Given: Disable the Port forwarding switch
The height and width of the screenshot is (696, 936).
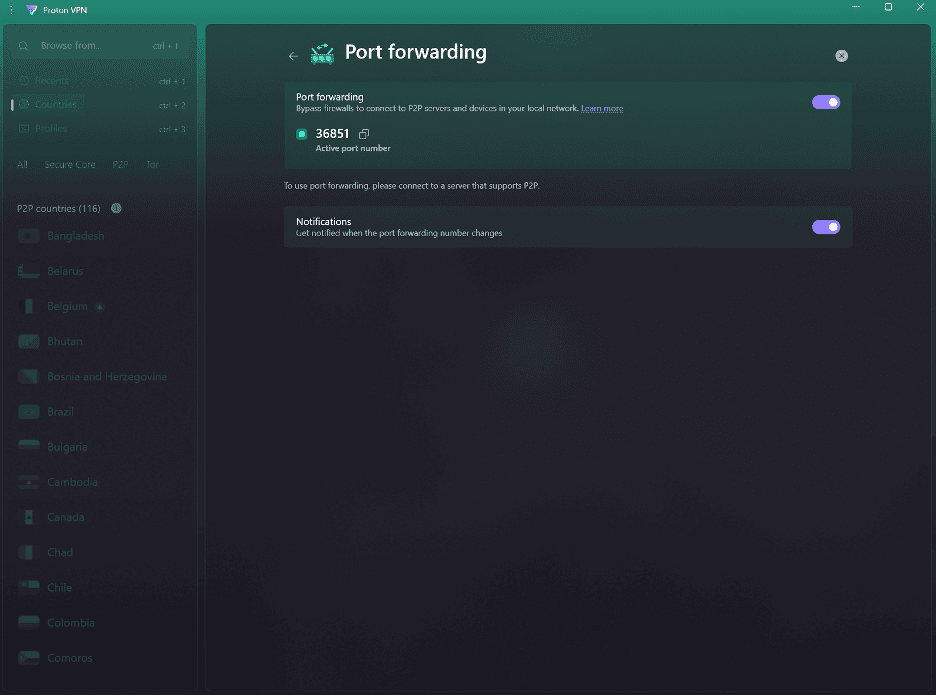Looking at the screenshot, I should pyautogui.click(x=826, y=101).
